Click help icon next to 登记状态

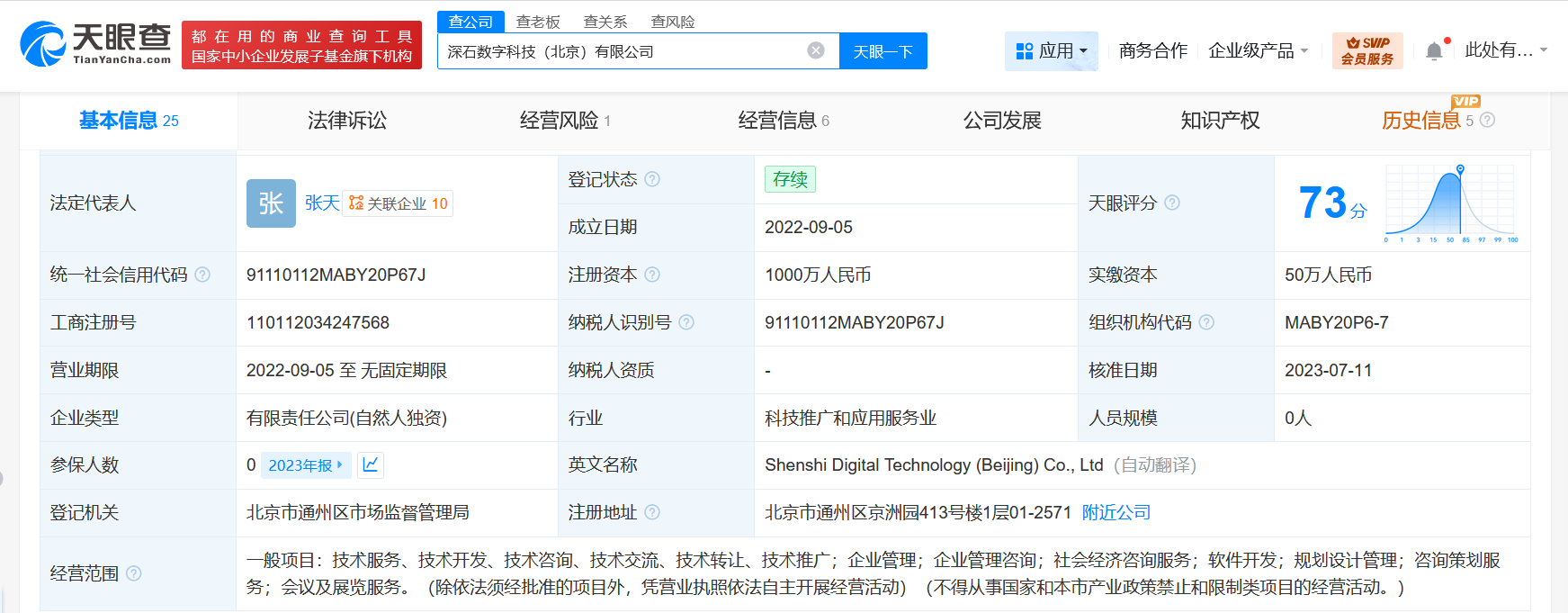pos(652,179)
